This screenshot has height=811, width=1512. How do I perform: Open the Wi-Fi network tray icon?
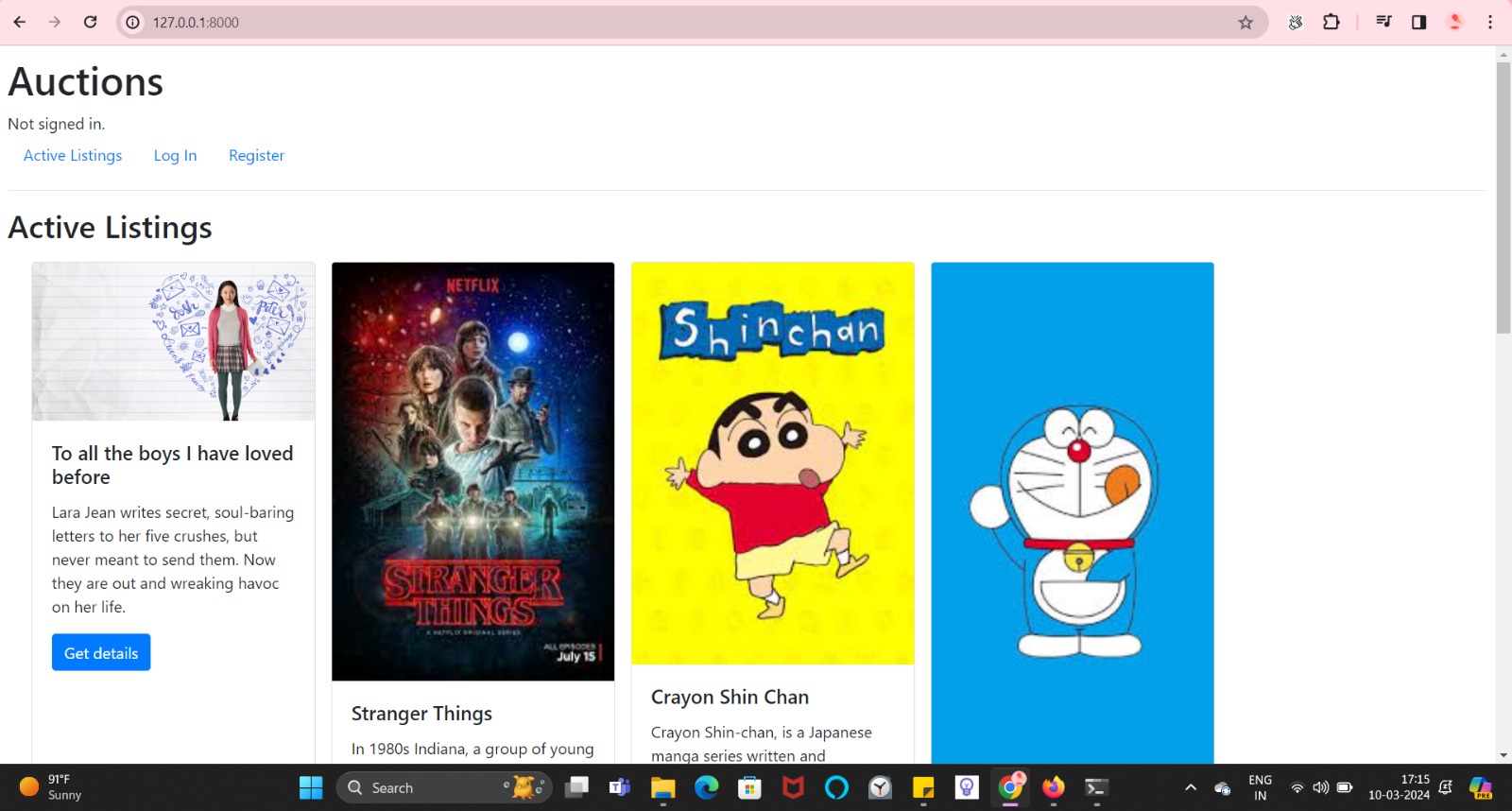pos(1297,787)
